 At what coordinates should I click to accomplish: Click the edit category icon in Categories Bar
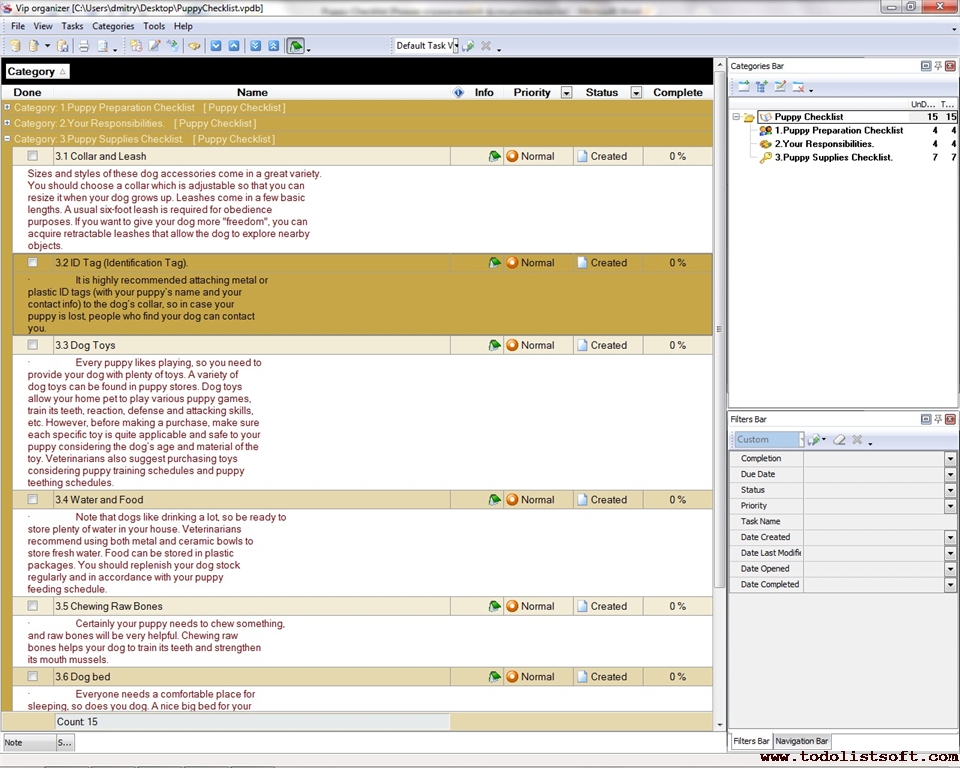(x=780, y=87)
